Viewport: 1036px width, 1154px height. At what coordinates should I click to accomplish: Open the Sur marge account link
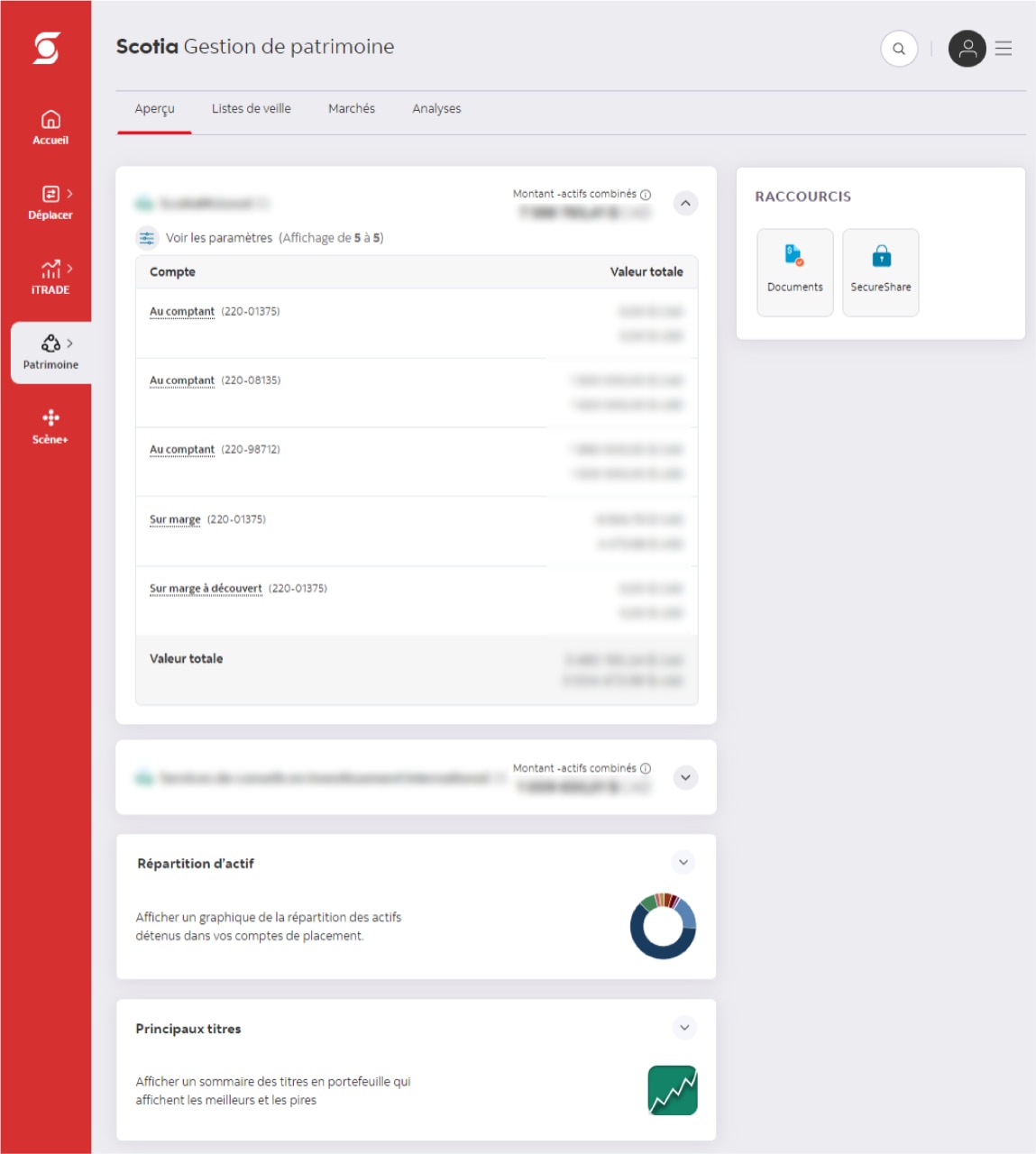(175, 520)
